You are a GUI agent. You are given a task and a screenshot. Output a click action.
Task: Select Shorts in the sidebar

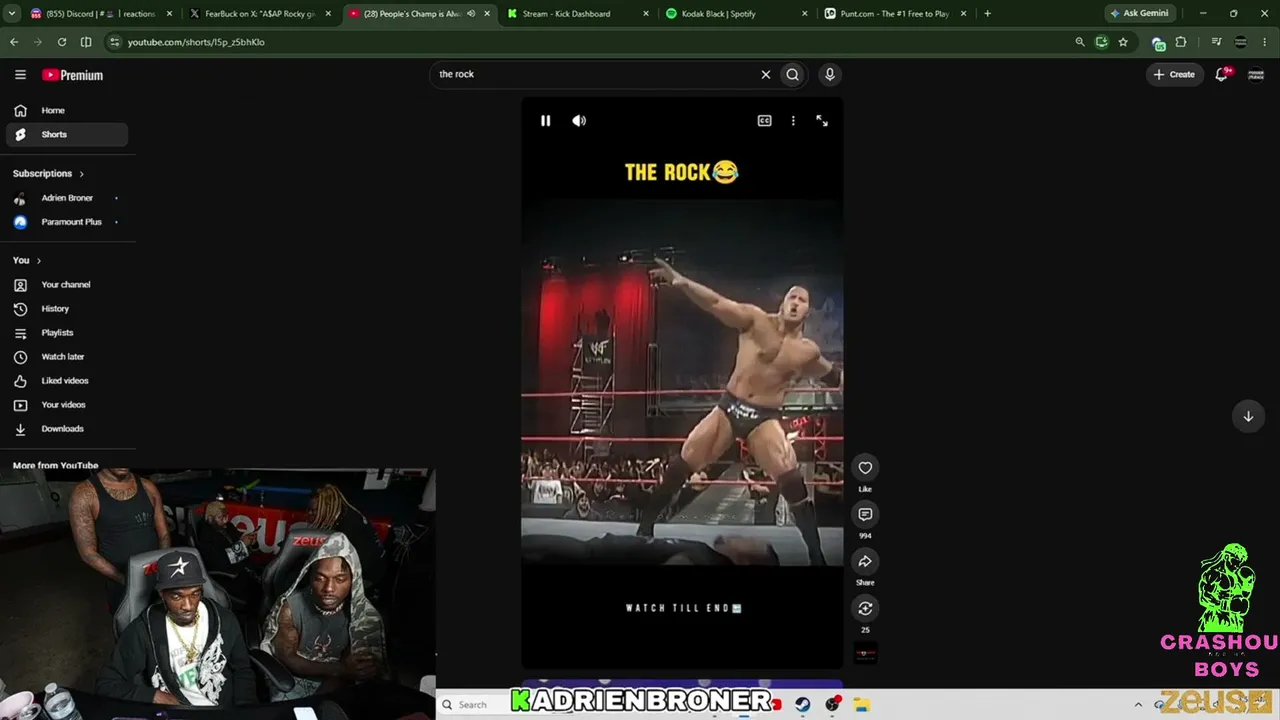pos(67,134)
